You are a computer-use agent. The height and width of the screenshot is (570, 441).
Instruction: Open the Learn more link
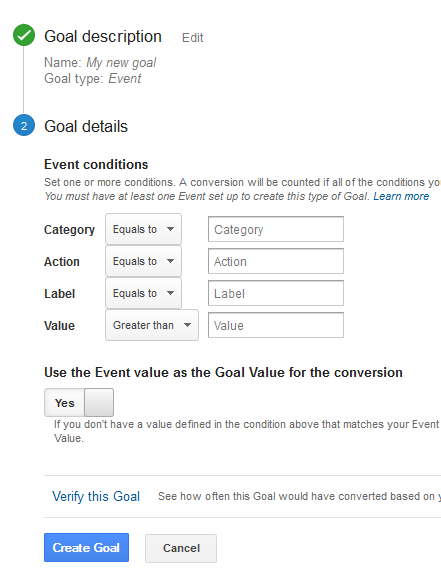pos(401,196)
